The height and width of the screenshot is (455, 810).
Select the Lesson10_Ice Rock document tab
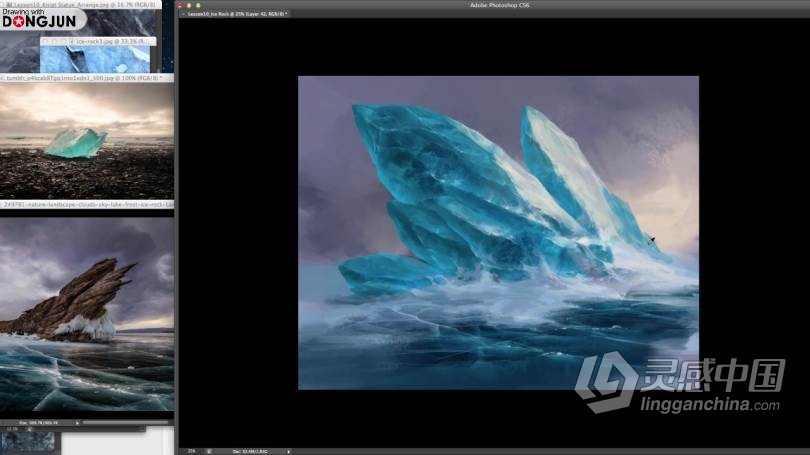(236, 14)
